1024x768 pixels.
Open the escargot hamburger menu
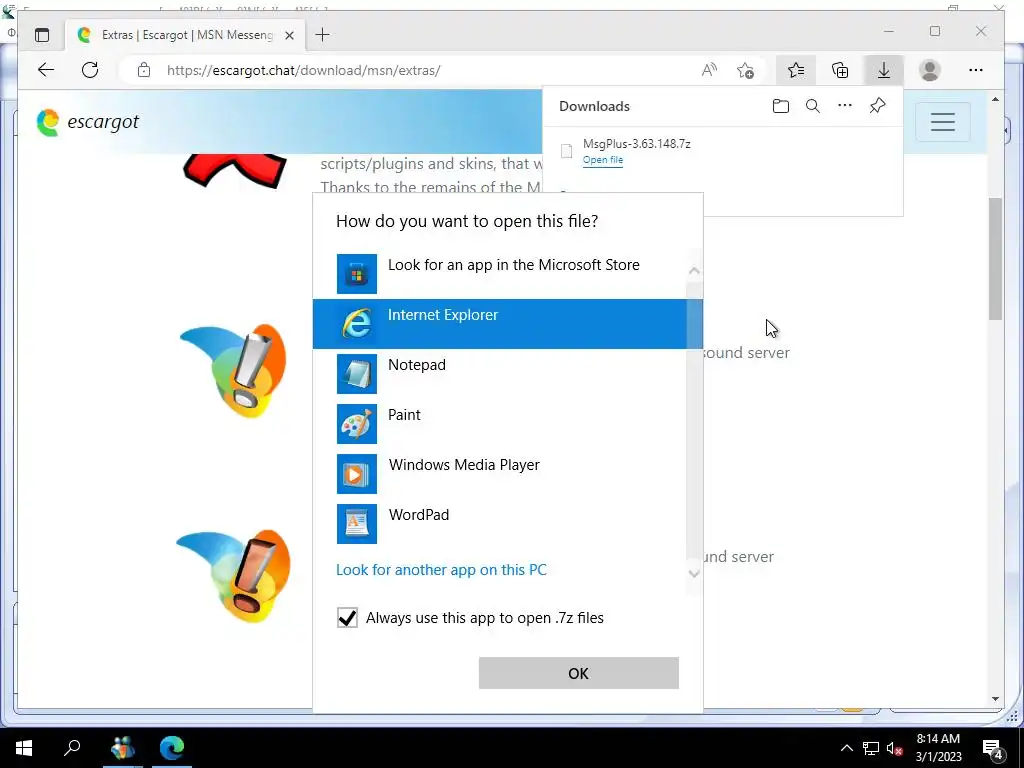click(942, 121)
